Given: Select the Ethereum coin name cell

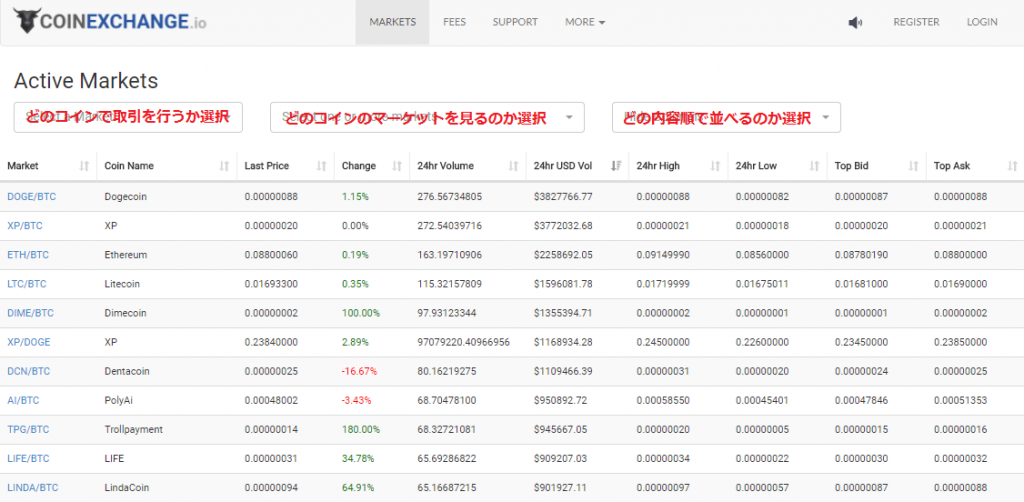Looking at the screenshot, I should click(x=125, y=255).
